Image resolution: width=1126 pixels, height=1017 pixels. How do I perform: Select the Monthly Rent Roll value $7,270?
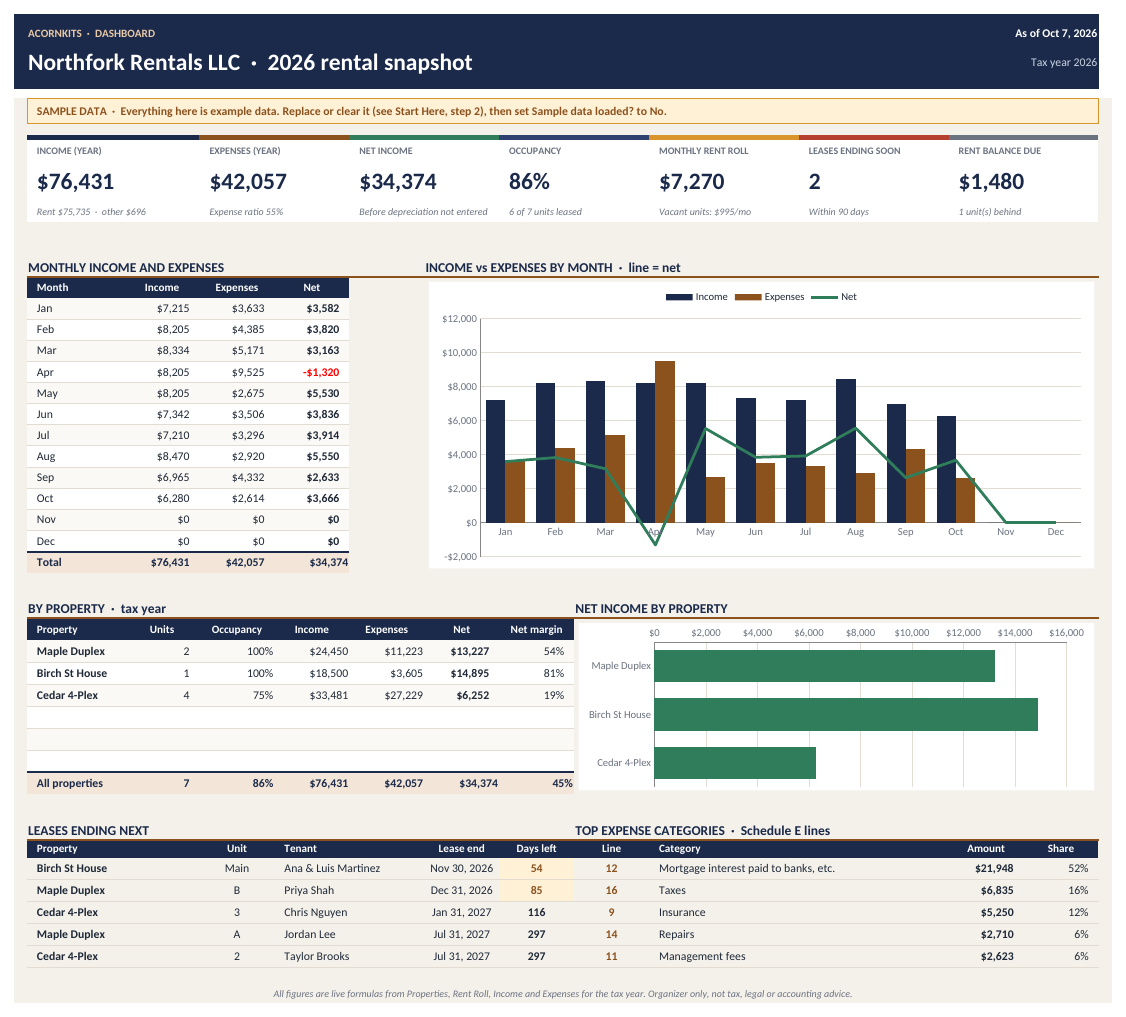point(692,182)
